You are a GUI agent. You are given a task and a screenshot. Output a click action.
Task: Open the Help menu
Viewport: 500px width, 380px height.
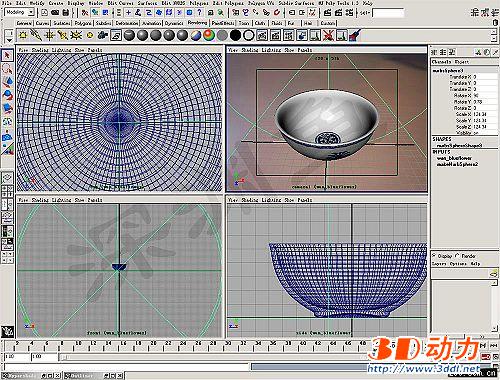[x=367, y=3]
